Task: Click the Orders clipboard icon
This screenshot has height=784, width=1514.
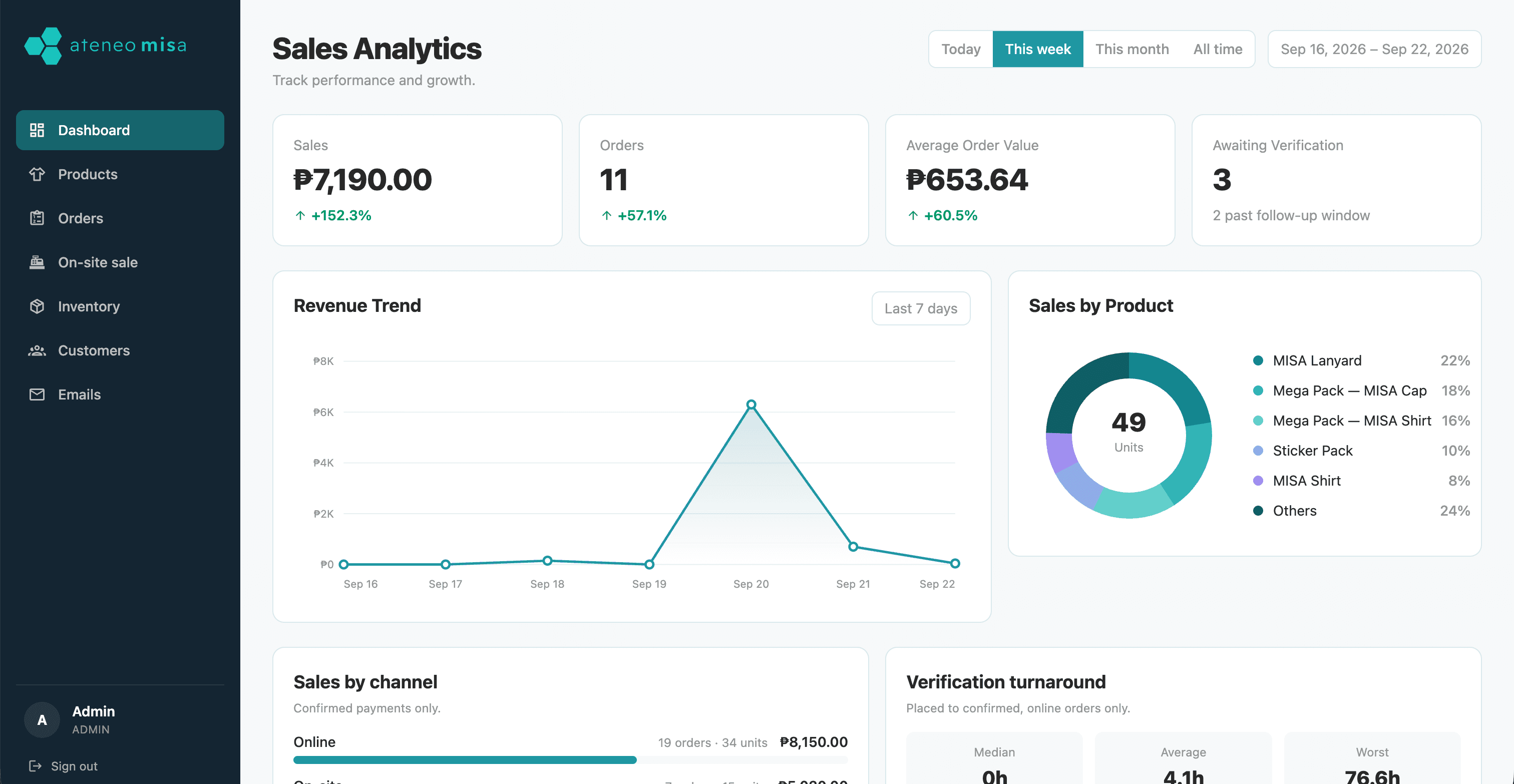Action: (37, 218)
